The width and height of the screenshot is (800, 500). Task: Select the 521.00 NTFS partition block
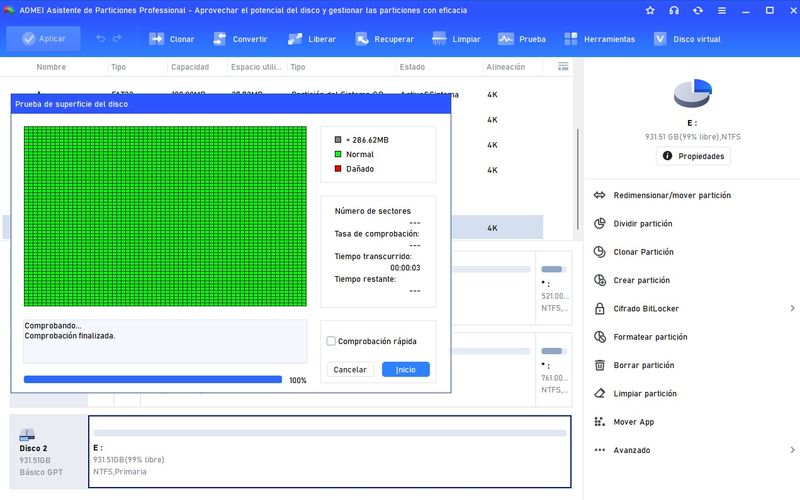pos(554,288)
